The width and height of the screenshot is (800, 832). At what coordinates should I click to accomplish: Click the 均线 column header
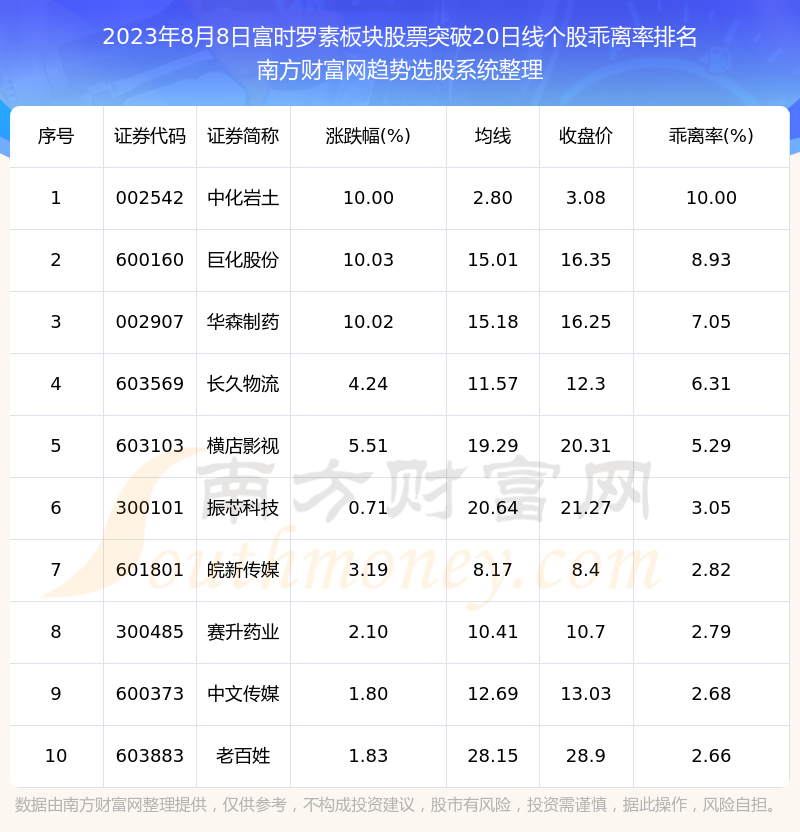493,136
